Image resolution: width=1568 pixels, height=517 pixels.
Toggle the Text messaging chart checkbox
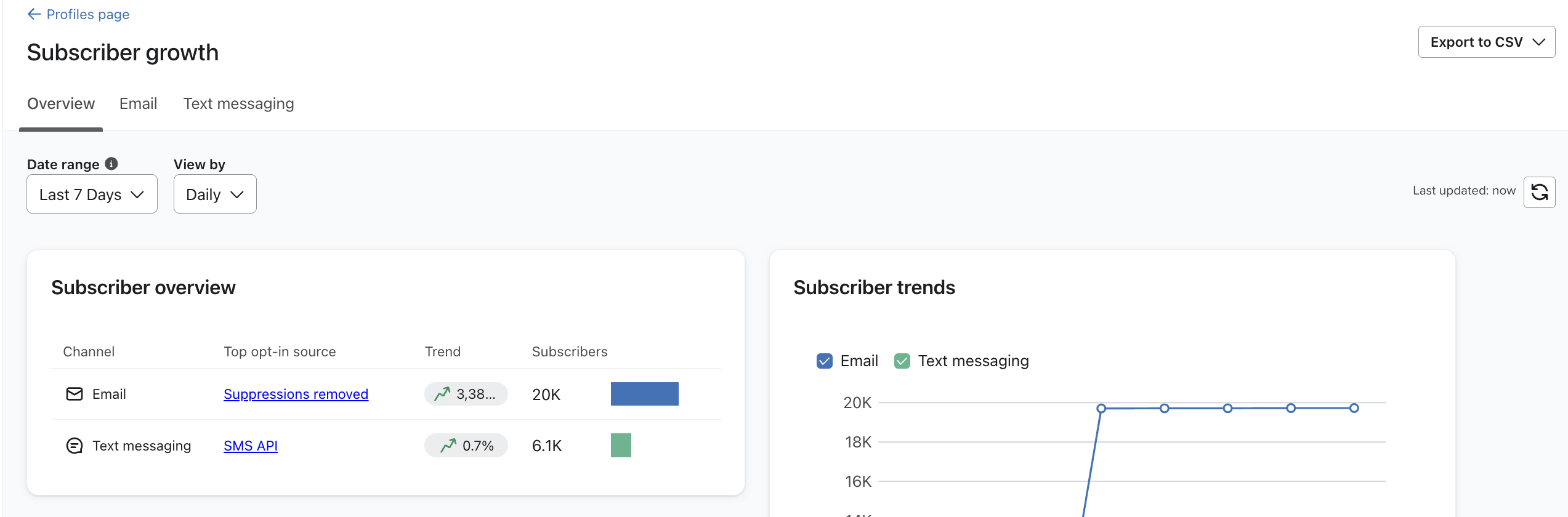[x=902, y=361]
